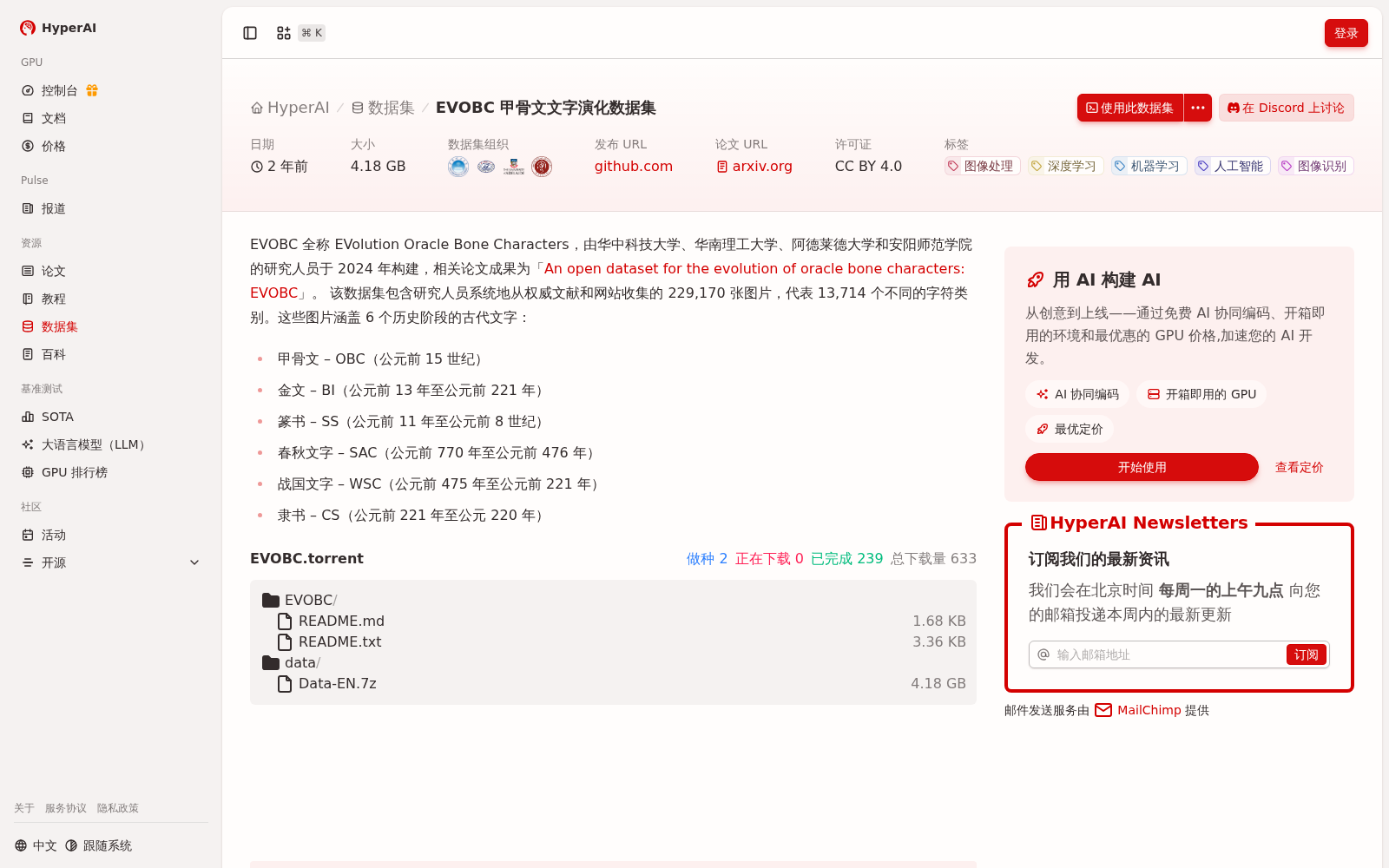Select the 图像识别 tag
1389x868 pixels.
click(x=1315, y=166)
